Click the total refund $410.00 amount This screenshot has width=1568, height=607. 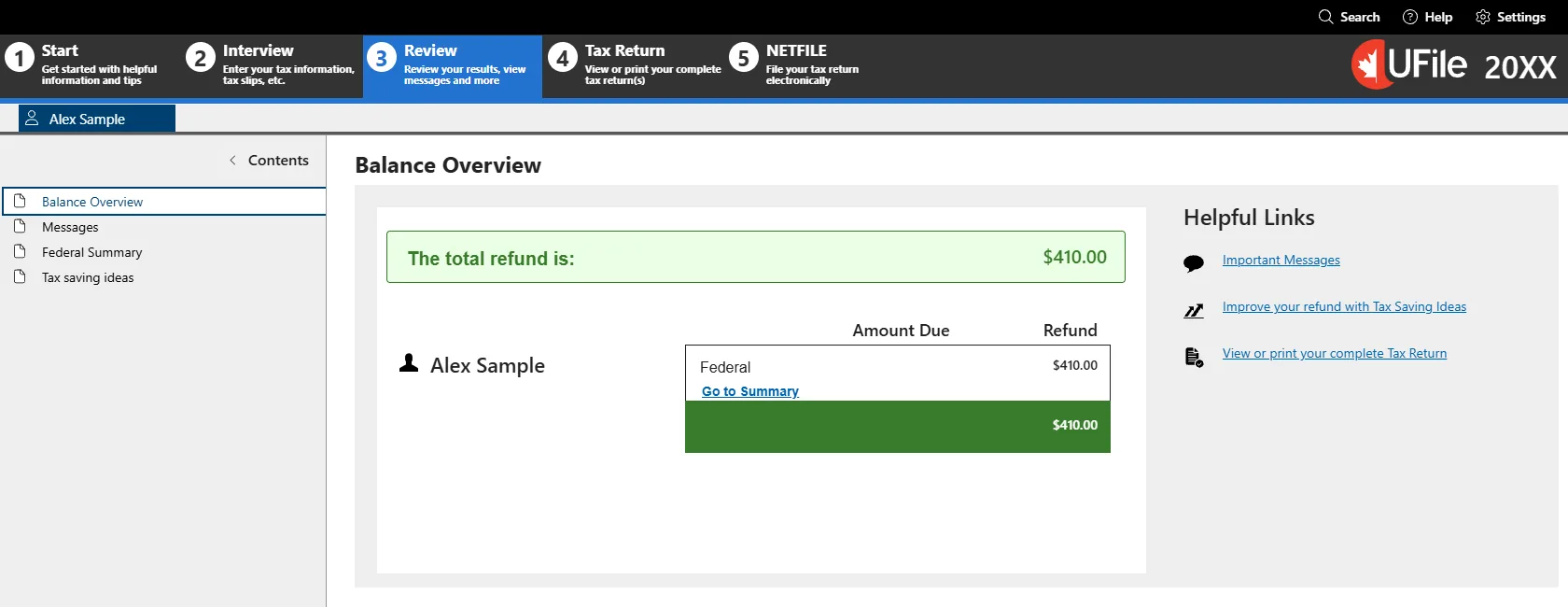[x=1074, y=257]
